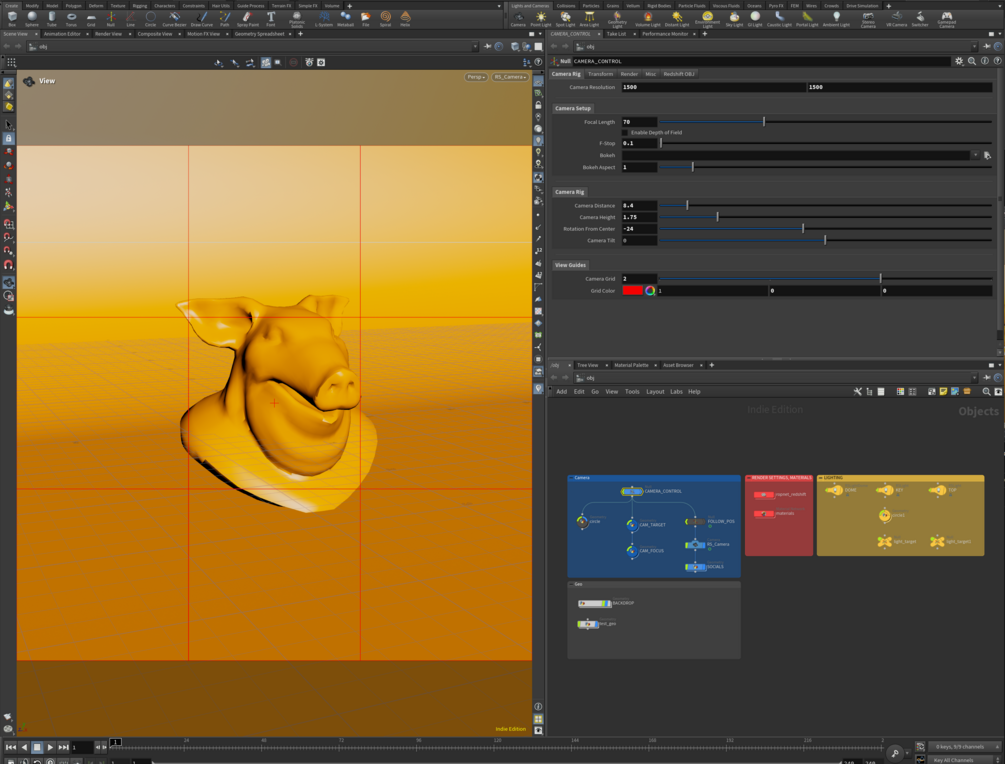Screen dimensions: 1005x764
Task: Open the Bokeh parameter dropdown arrow
Action: 977,154
